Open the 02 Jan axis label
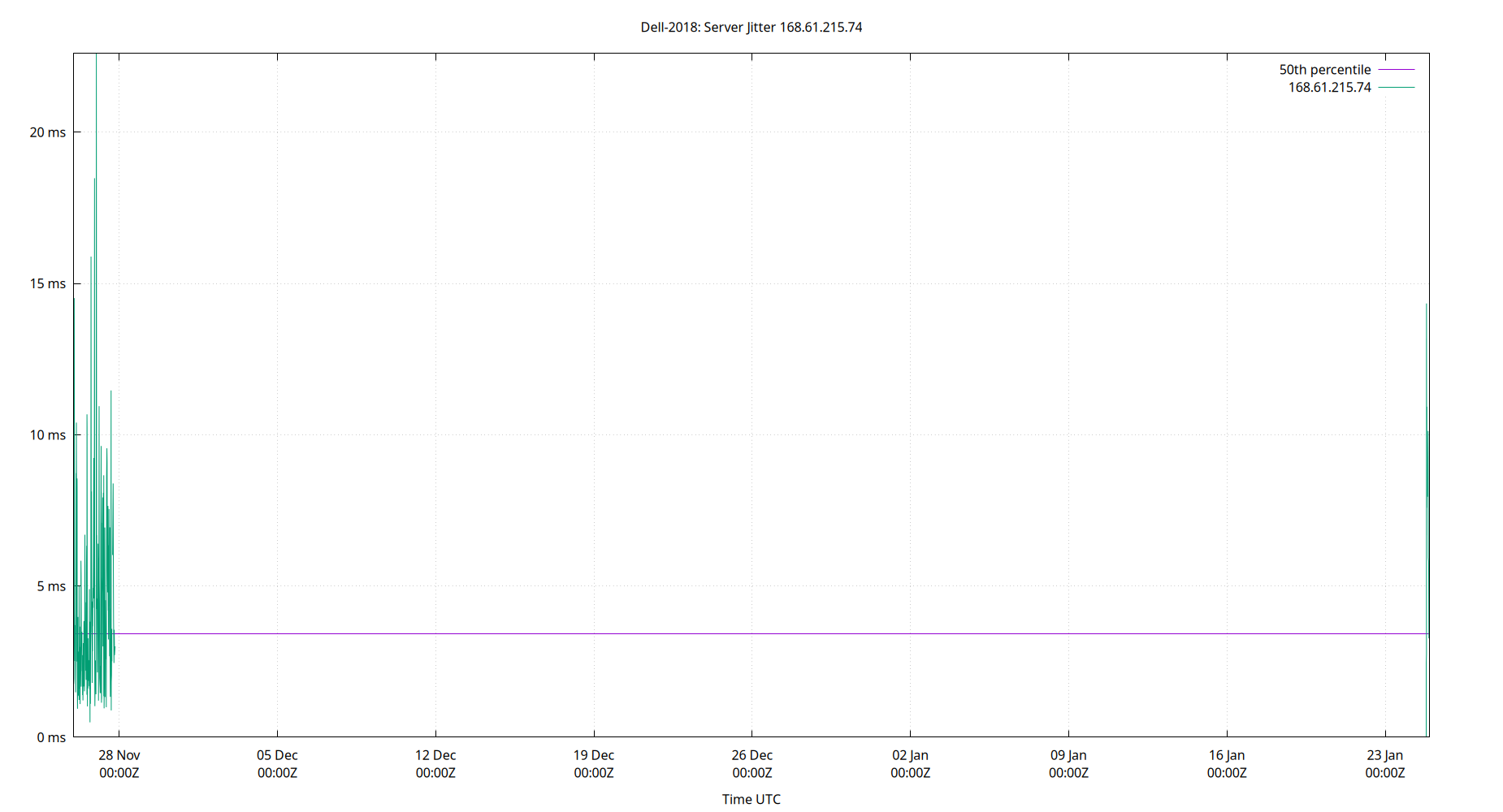Screen dimensions: 1503x812 (x=911, y=755)
